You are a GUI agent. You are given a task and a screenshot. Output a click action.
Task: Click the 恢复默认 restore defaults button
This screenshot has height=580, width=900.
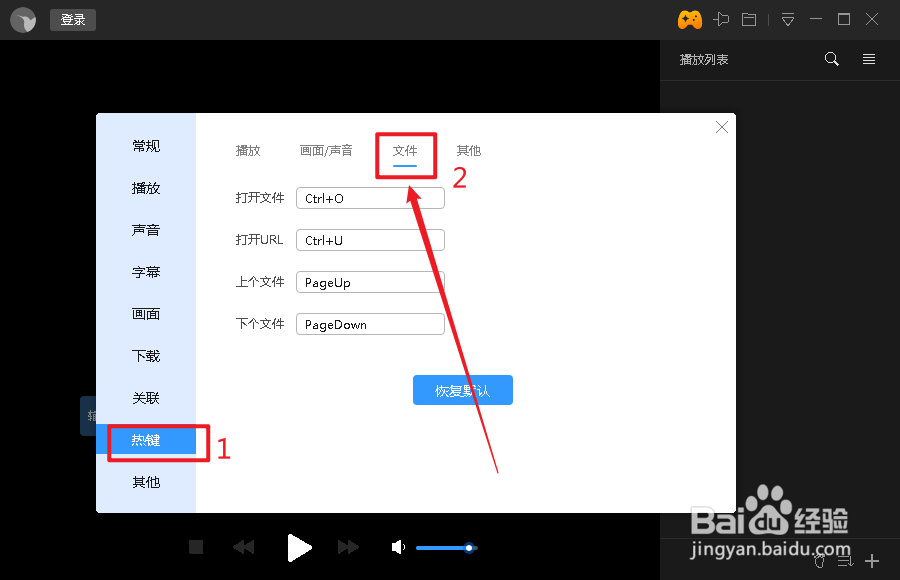[463, 390]
